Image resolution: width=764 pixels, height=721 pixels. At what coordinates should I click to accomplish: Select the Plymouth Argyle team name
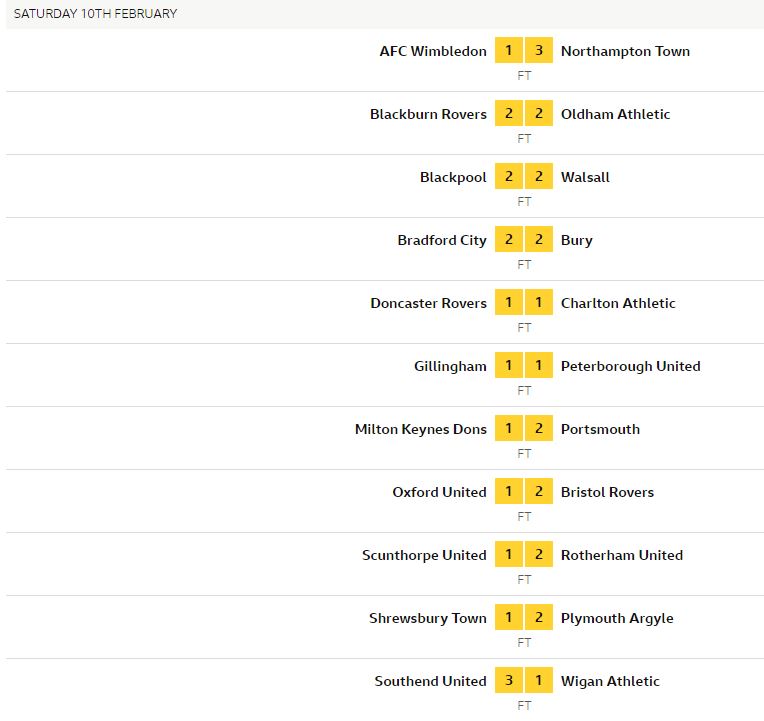(617, 618)
